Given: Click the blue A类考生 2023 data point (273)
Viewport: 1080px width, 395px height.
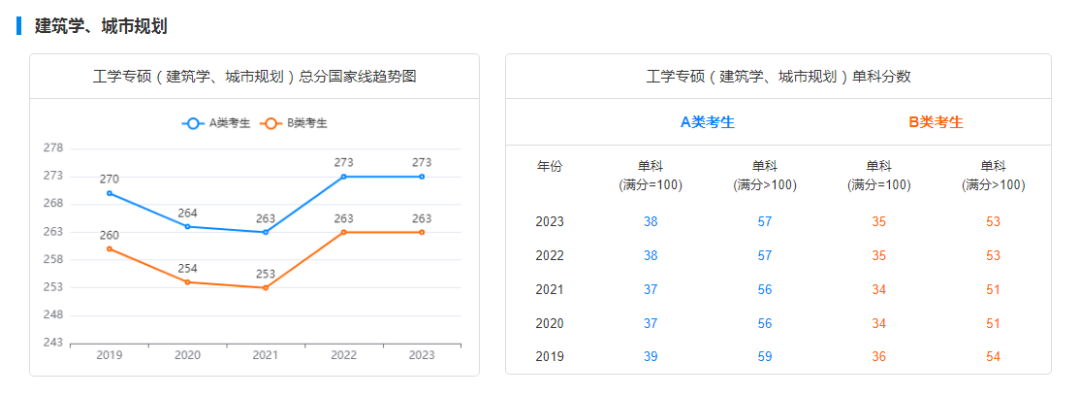Looking at the screenshot, I should click(422, 176).
